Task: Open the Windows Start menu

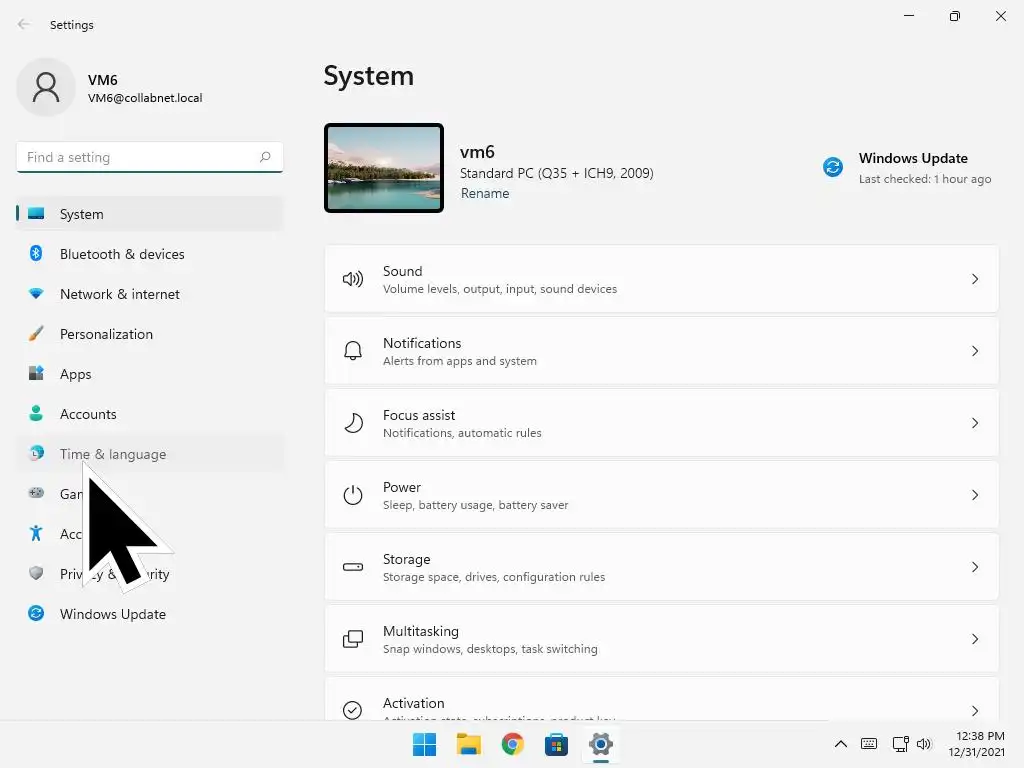Action: (x=424, y=744)
